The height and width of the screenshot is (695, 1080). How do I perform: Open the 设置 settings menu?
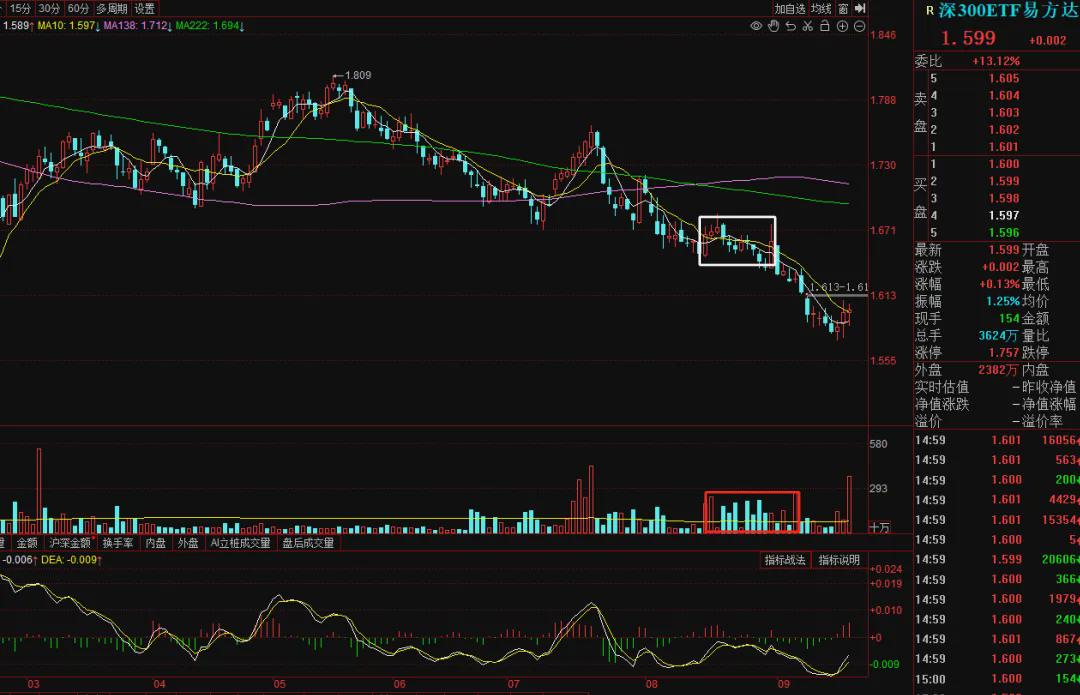[x=145, y=8]
